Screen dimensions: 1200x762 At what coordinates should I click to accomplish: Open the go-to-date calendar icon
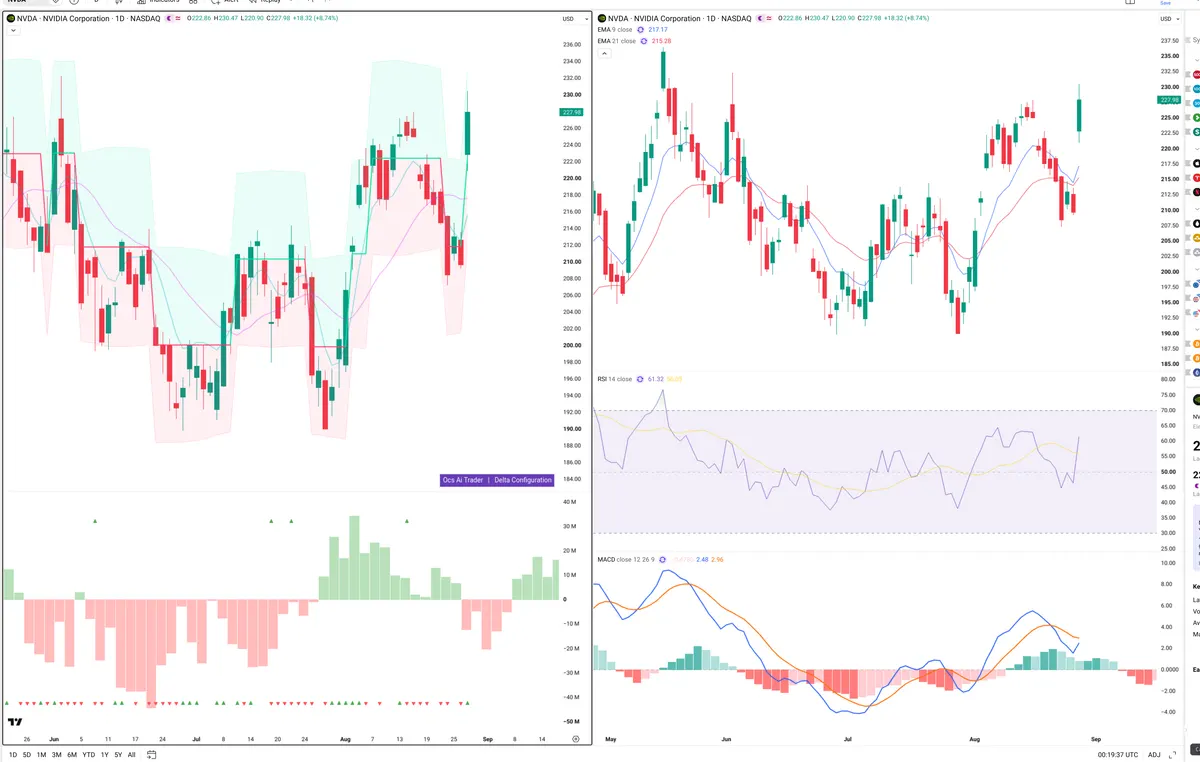click(153, 755)
